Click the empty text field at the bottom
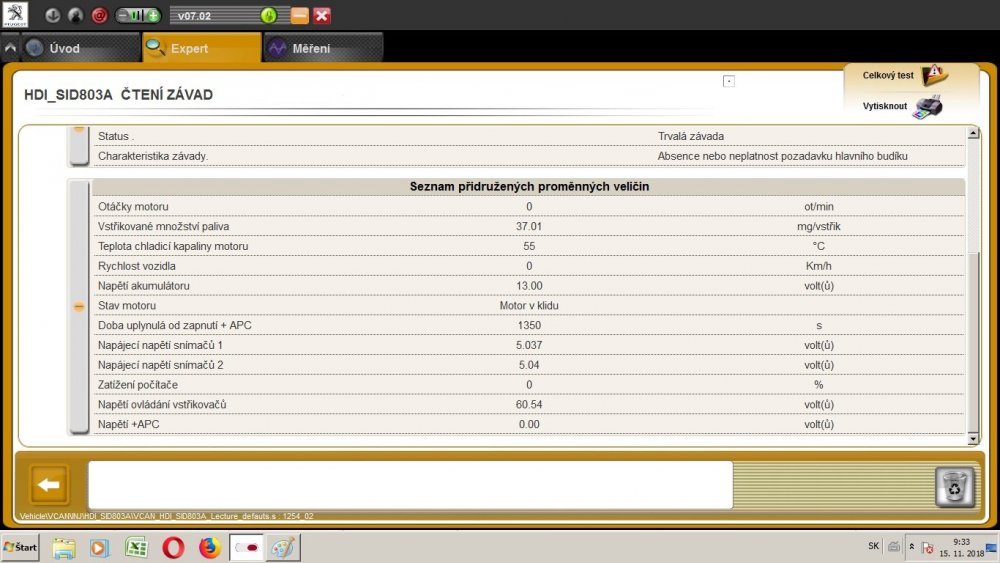 410,485
